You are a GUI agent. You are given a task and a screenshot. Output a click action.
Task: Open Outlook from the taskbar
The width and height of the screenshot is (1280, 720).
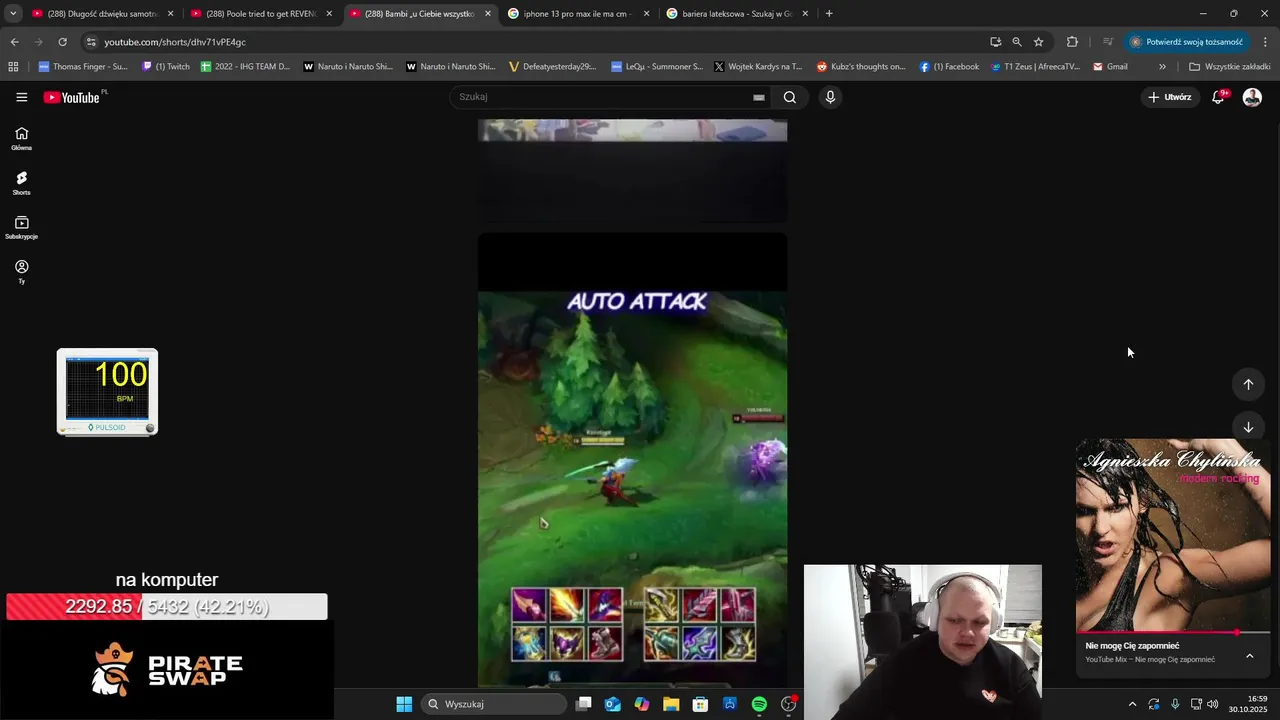(x=613, y=704)
